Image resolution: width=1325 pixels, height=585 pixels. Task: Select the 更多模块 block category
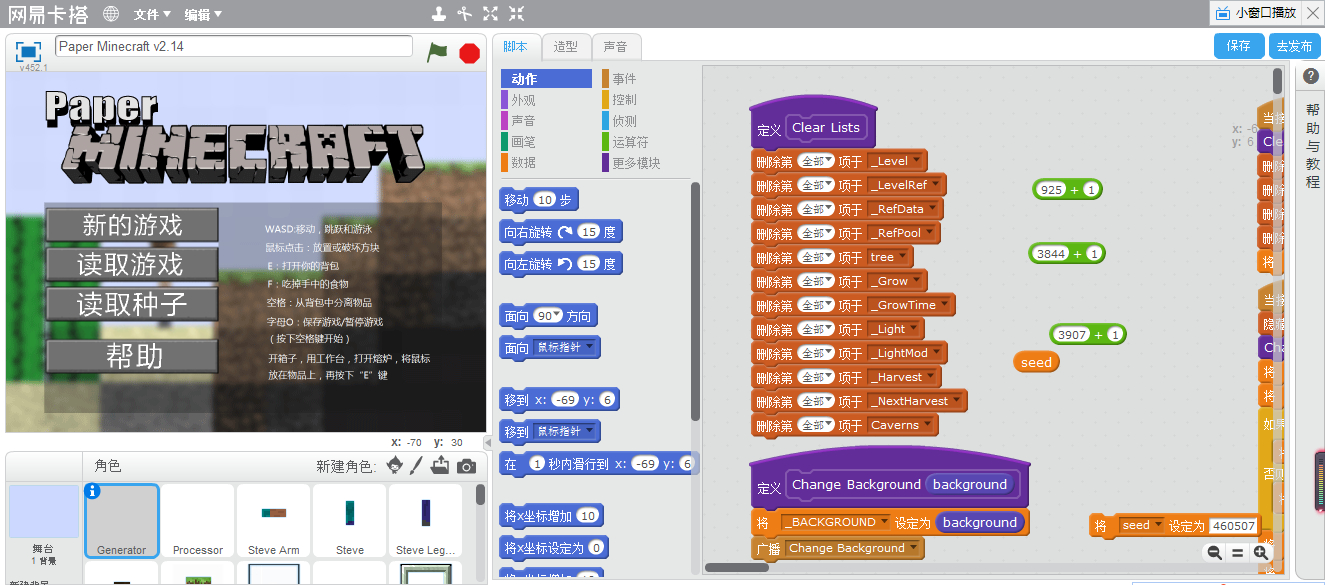click(646, 162)
